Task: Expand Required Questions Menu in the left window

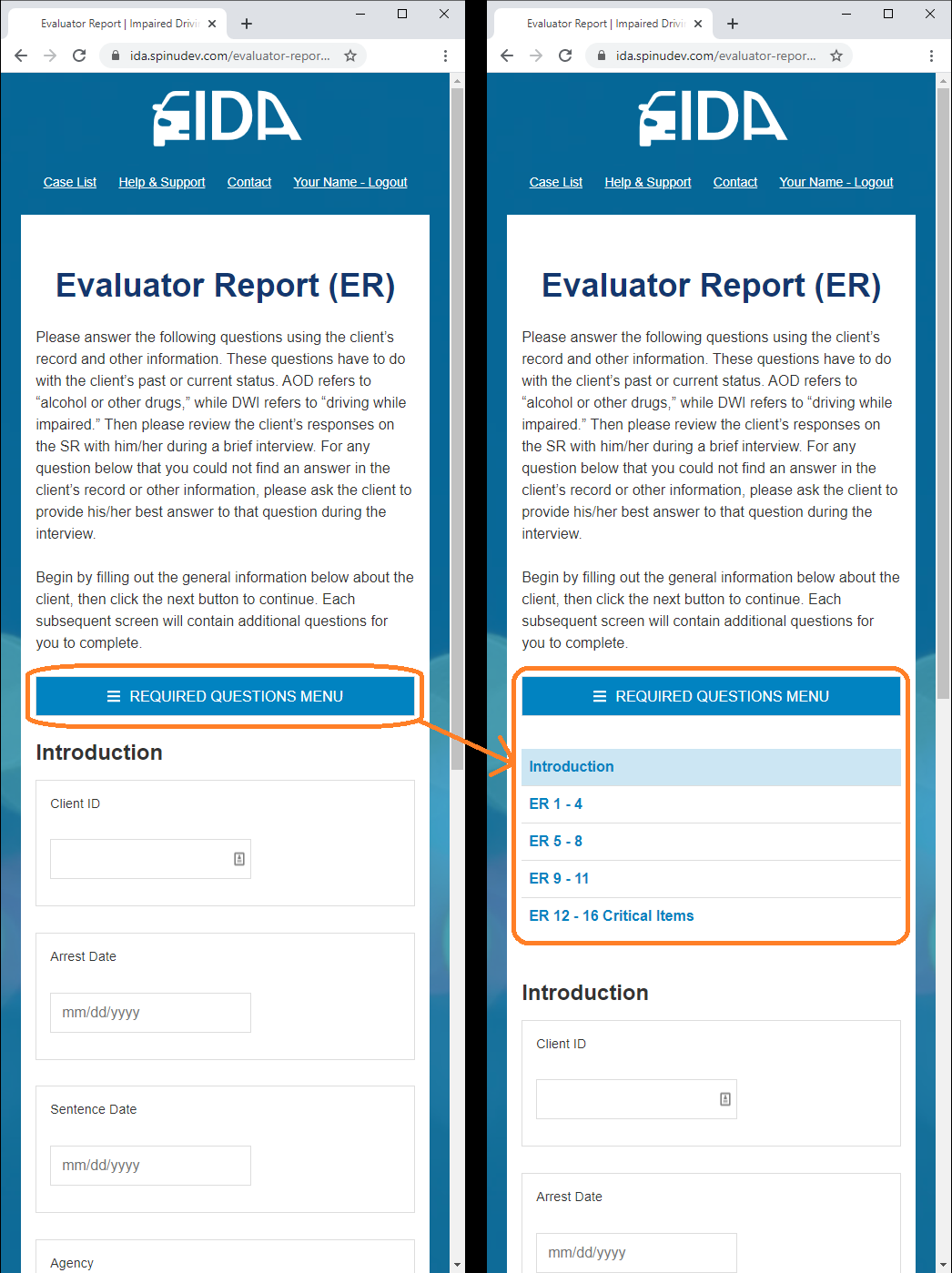Action: coord(225,696)
